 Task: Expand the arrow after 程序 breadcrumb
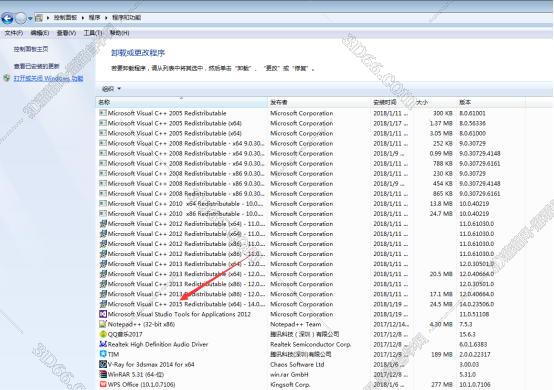(x=106, y=18)
